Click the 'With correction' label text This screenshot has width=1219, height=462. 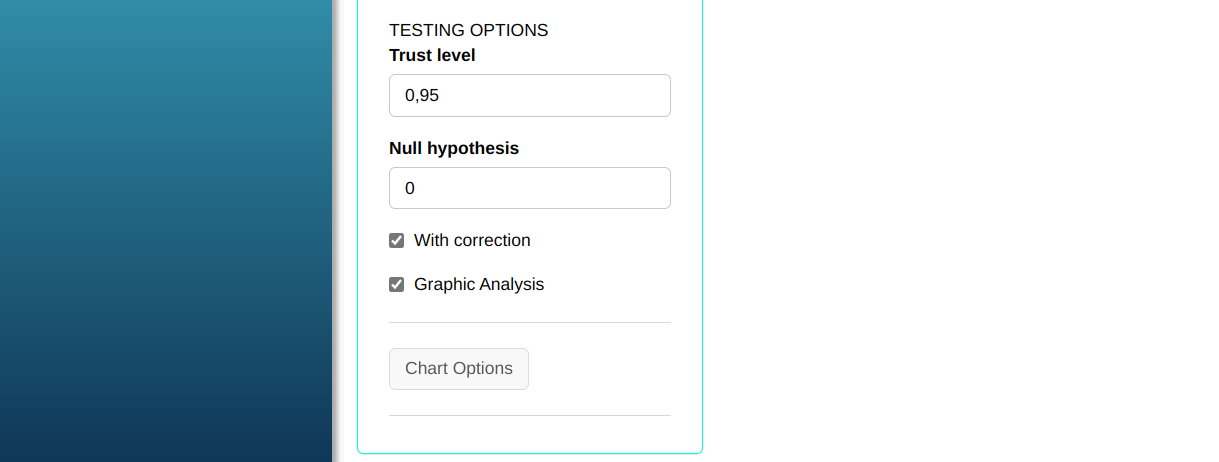click(472, 241)
